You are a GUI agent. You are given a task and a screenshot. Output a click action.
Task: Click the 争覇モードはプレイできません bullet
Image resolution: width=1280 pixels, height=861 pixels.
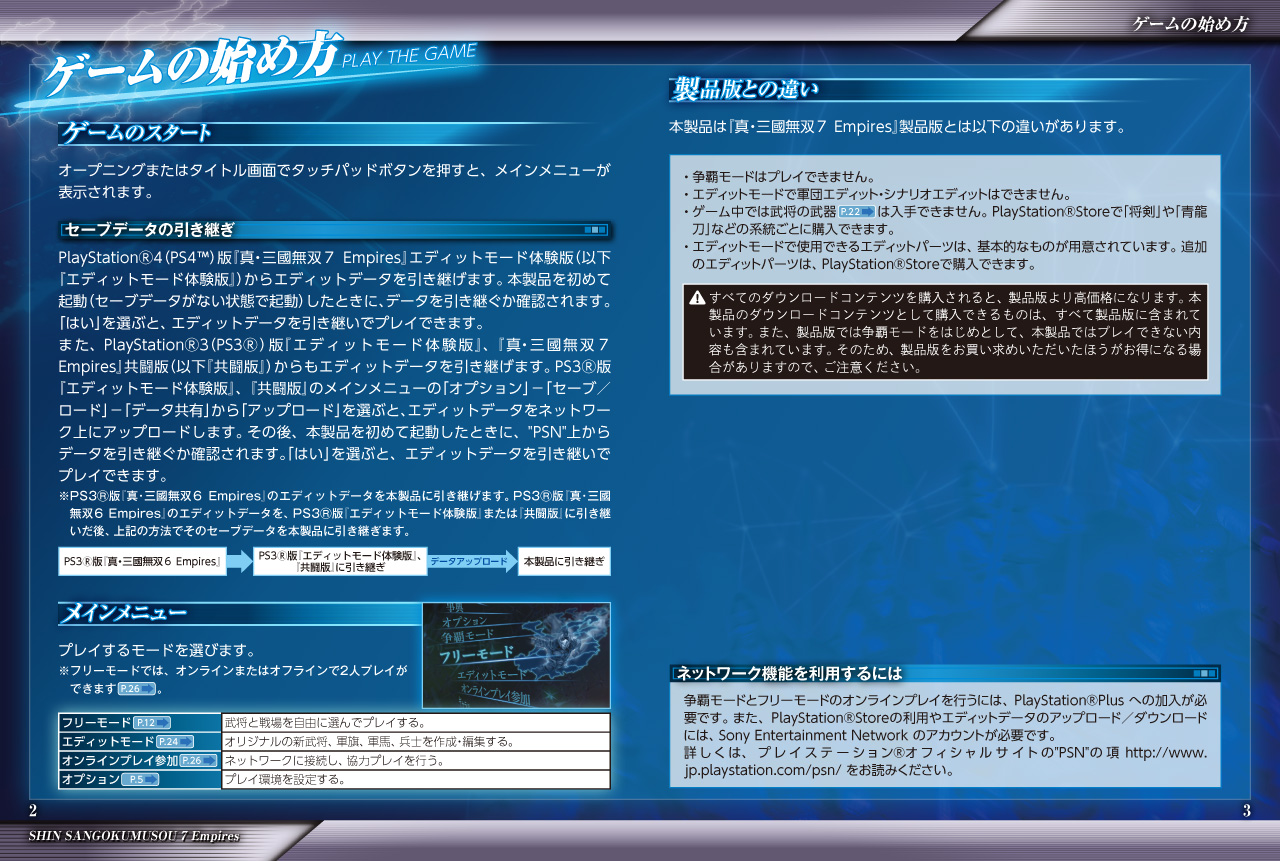780,177
